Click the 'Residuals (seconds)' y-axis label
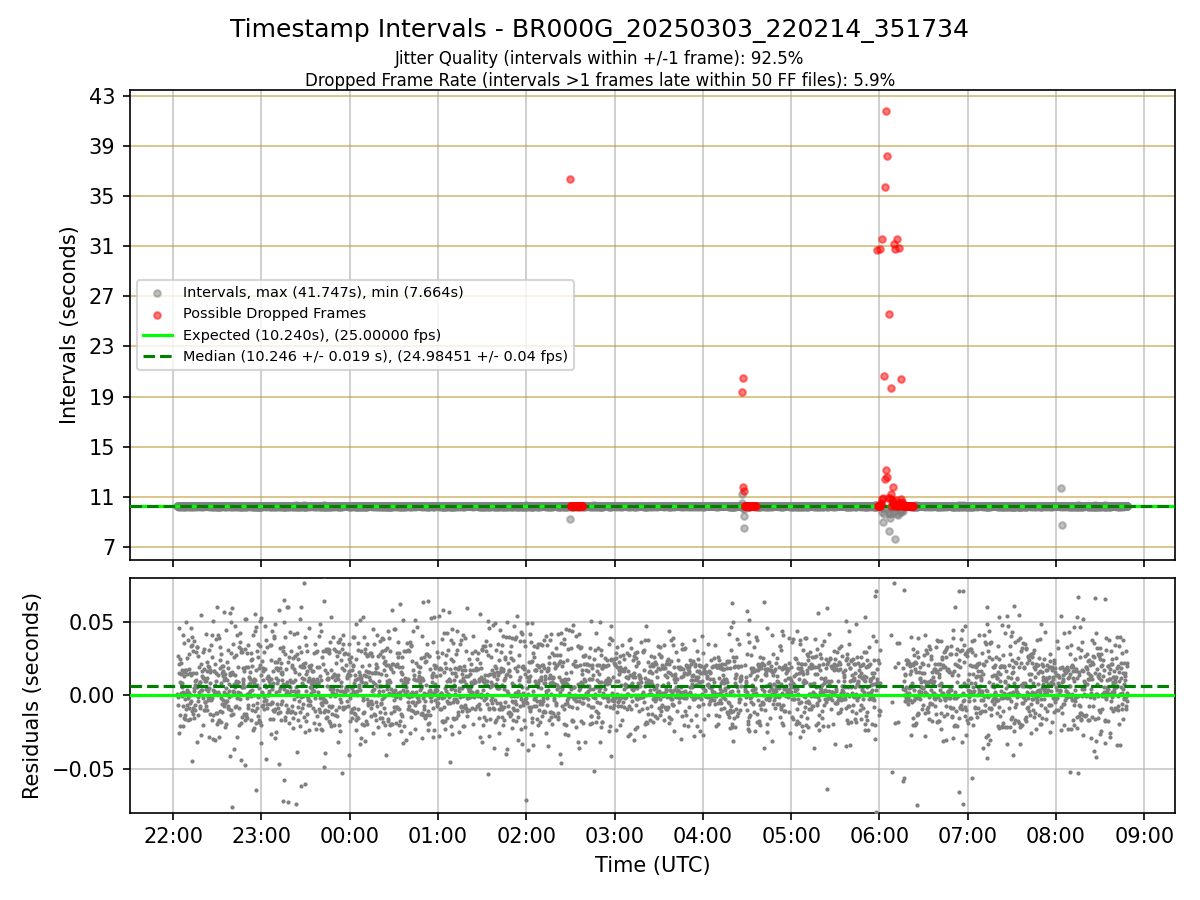The height and width of the screenshot is (900, 1200). (32, 696)
